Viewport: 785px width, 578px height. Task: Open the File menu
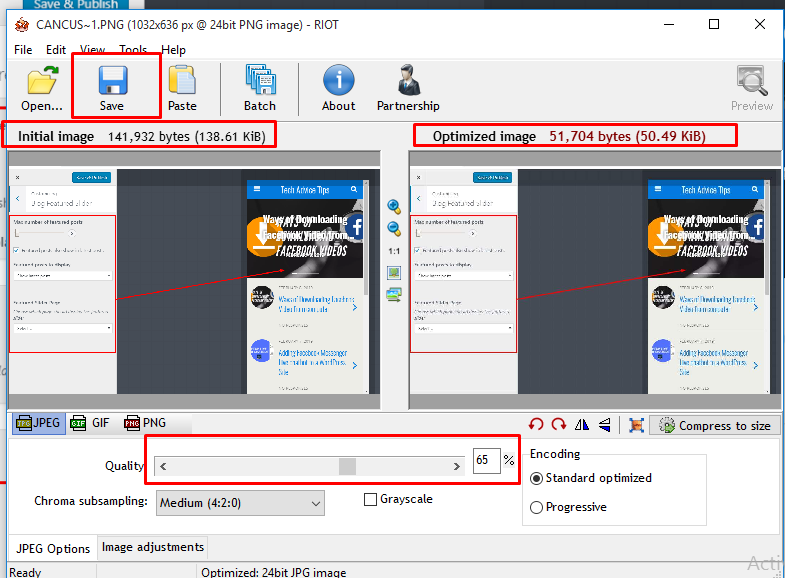pyautogui.click(x=23, y=50)
